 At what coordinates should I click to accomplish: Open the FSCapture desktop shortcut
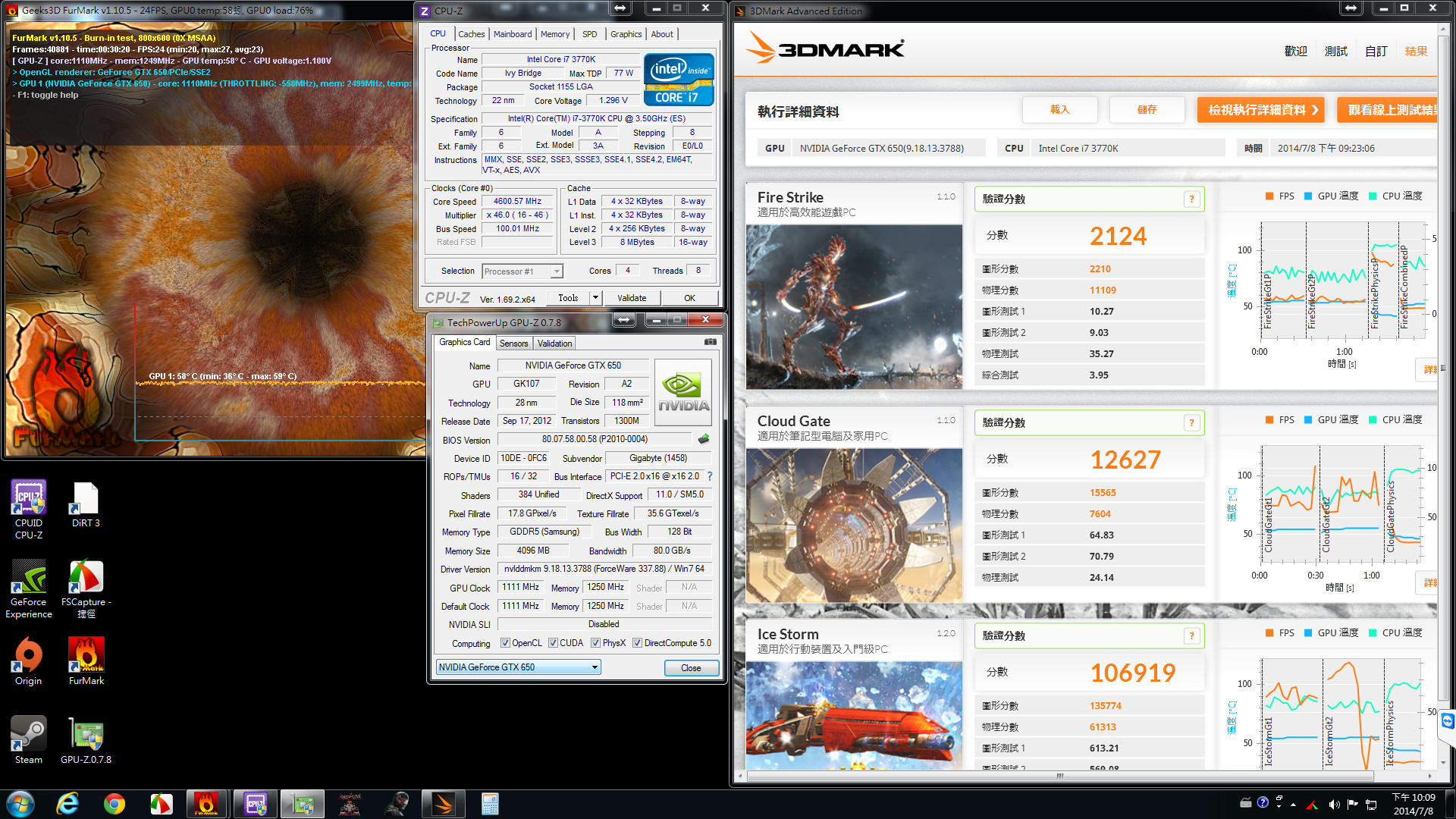pos(86,589)
